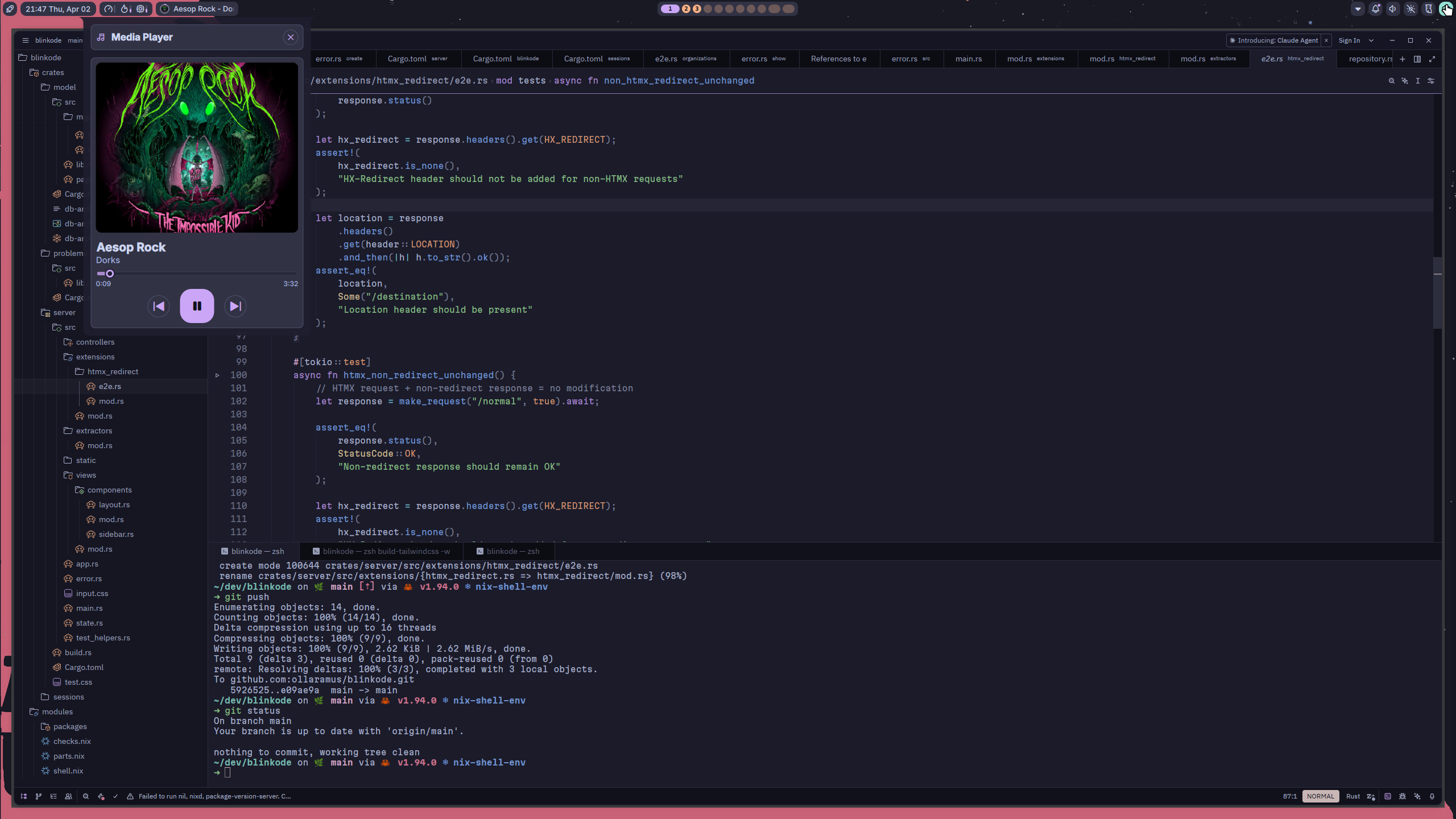Screen dimensions: 1456x819
Task: Skip to next track in Media Player
Action: (x=235, y=306)
